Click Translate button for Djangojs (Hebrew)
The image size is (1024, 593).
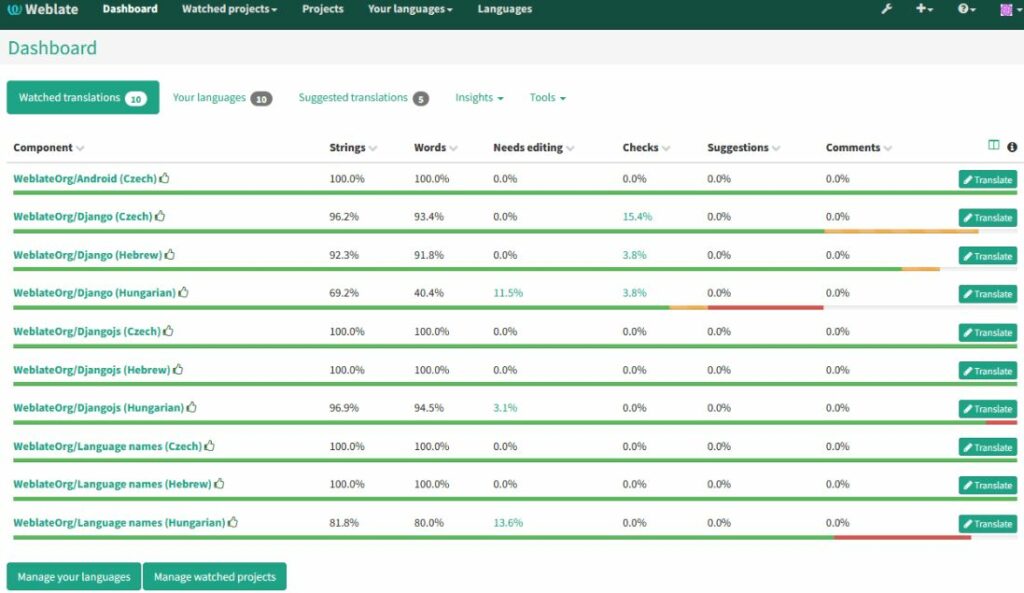point(987,370)
